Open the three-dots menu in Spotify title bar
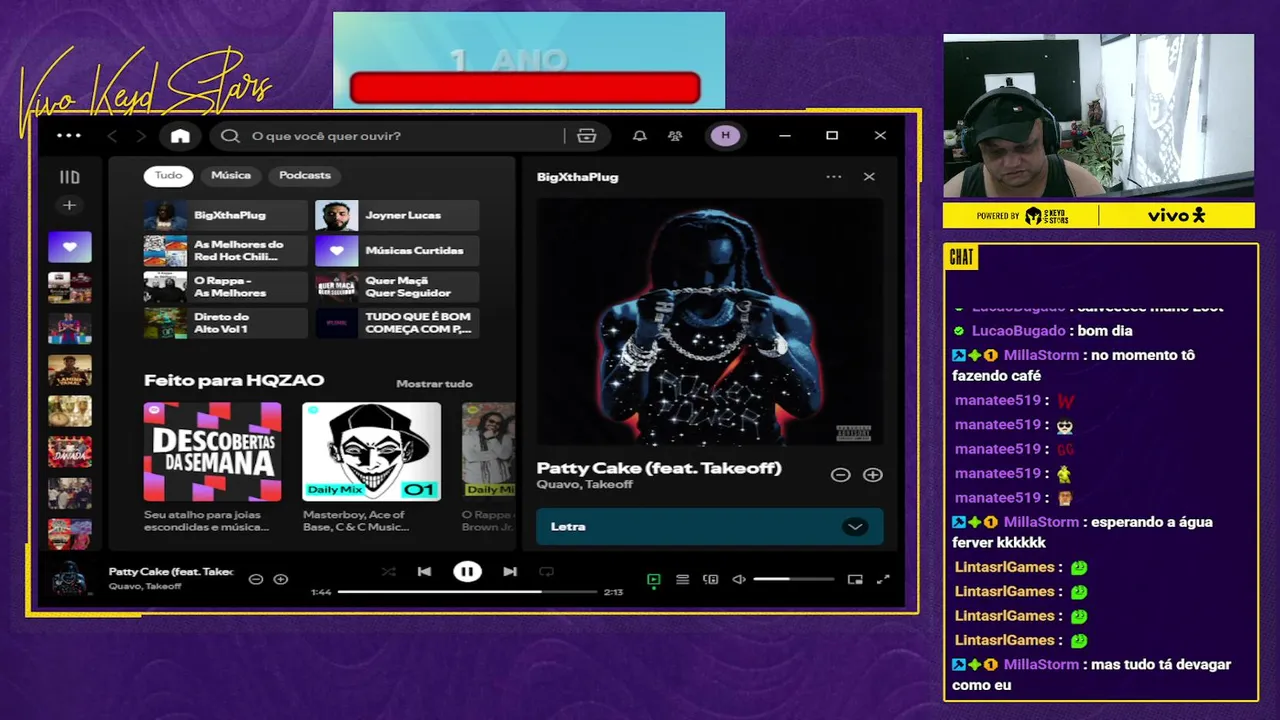The width and height of the screenshot is (1280, 720). [x=69, y=136]
